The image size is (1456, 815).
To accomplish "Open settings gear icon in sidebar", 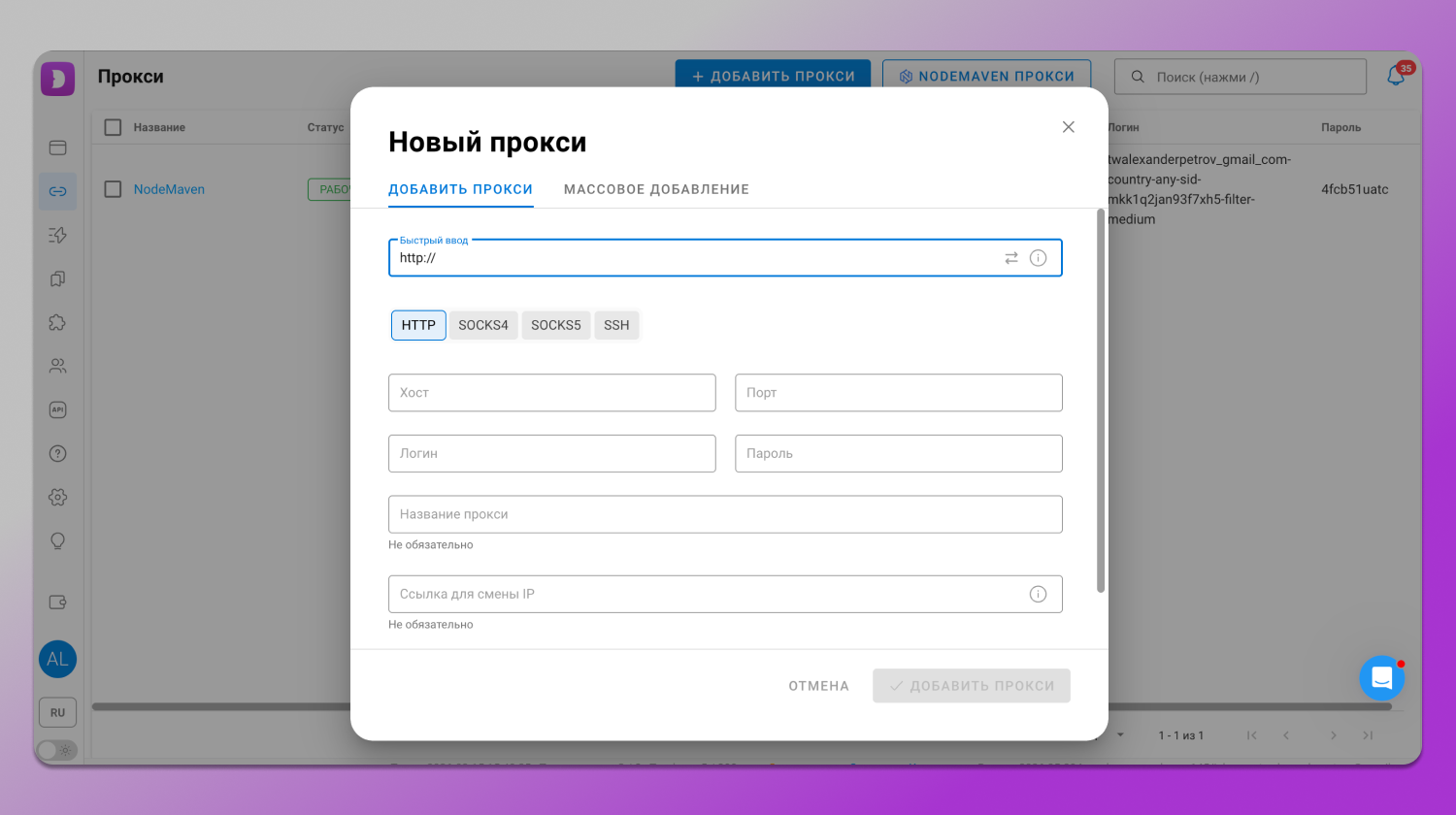I will point(57,497).
